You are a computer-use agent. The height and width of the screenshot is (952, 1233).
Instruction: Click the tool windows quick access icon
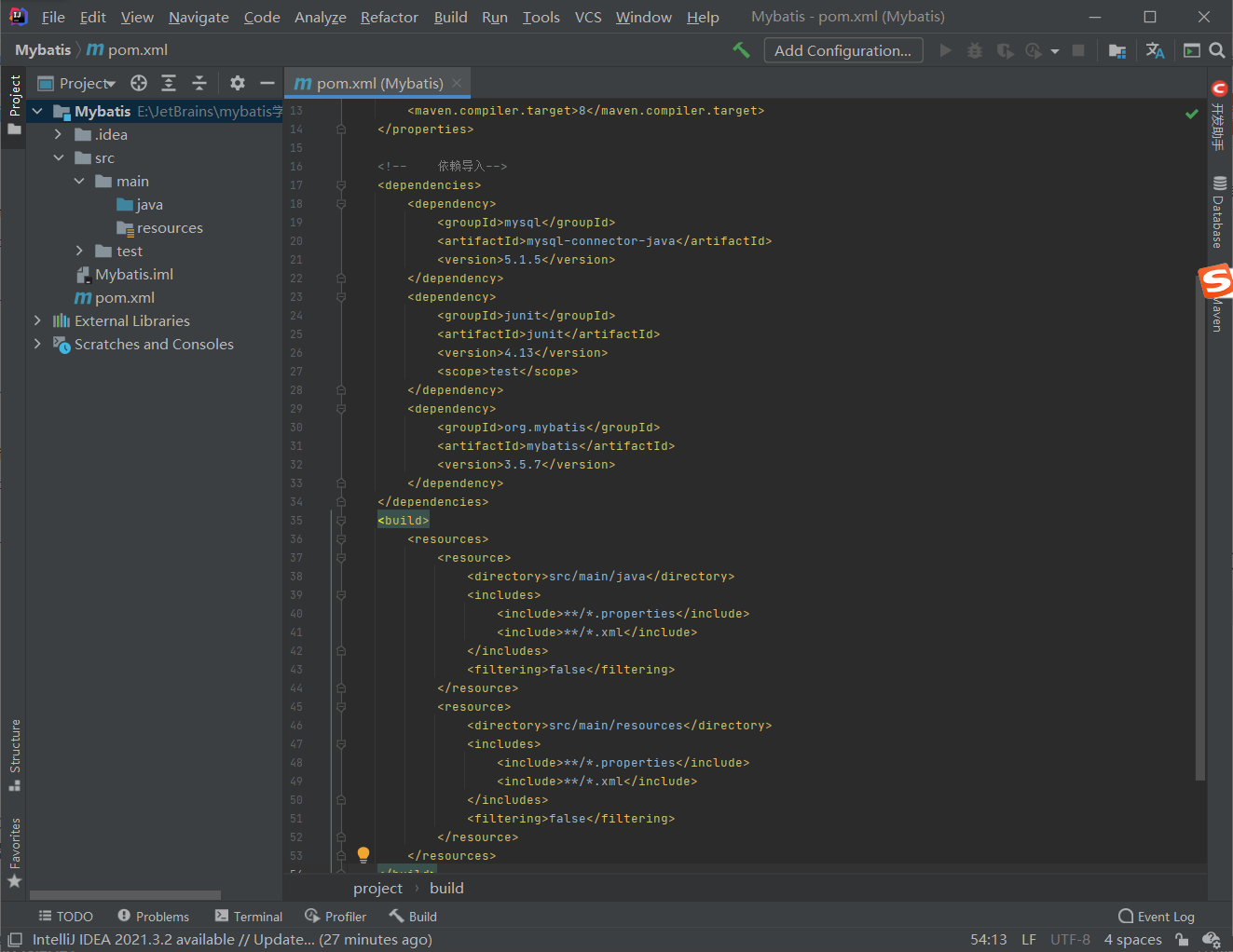(x=15, y=940)
